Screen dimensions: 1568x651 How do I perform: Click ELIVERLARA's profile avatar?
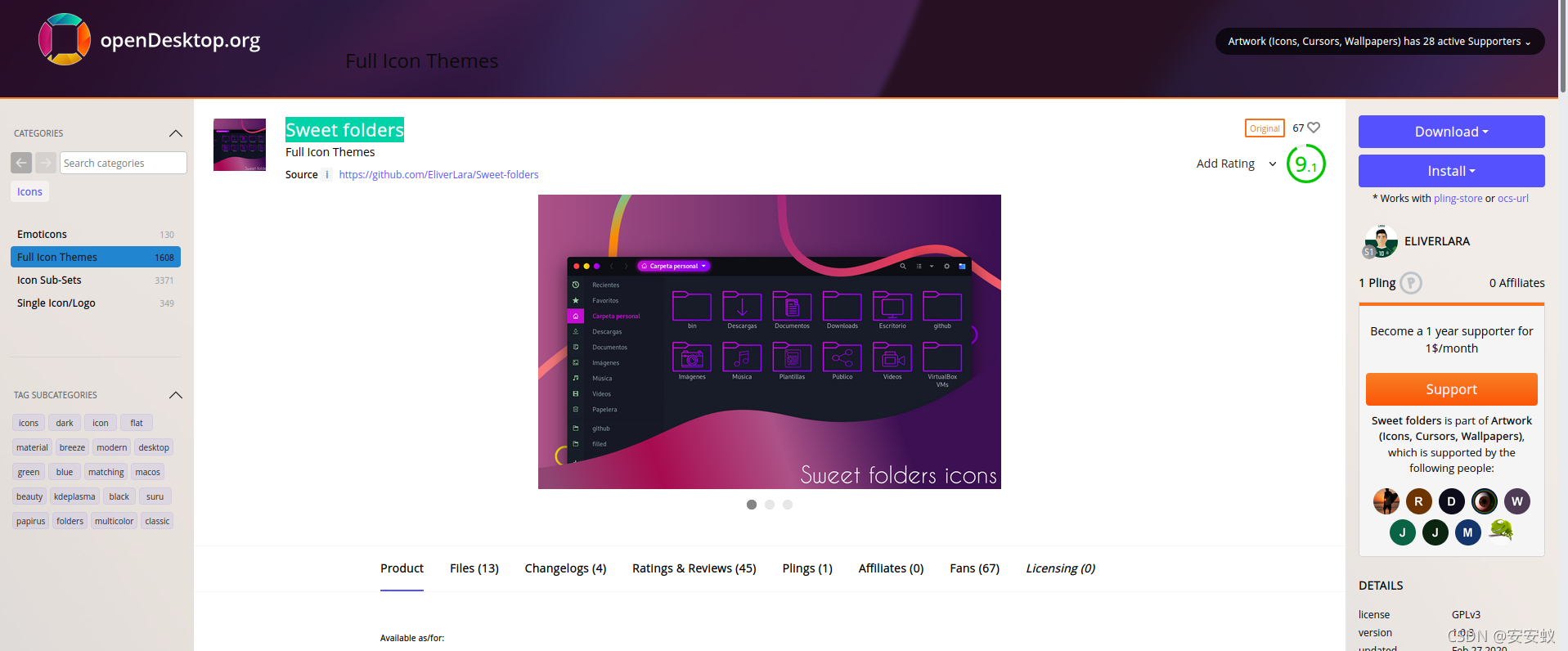[x=1381, y=241]
